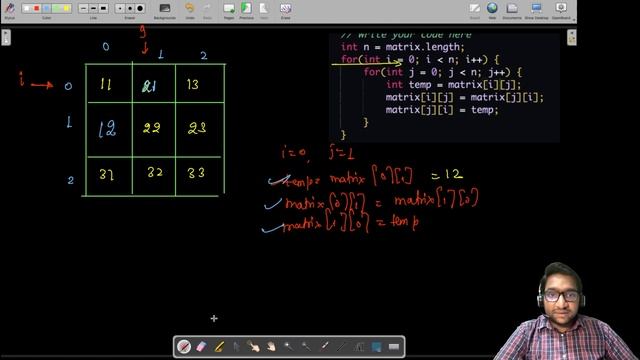This screenshot has width=640, height=360.
Task: Set large eraser size
Action: click(140, 8)
